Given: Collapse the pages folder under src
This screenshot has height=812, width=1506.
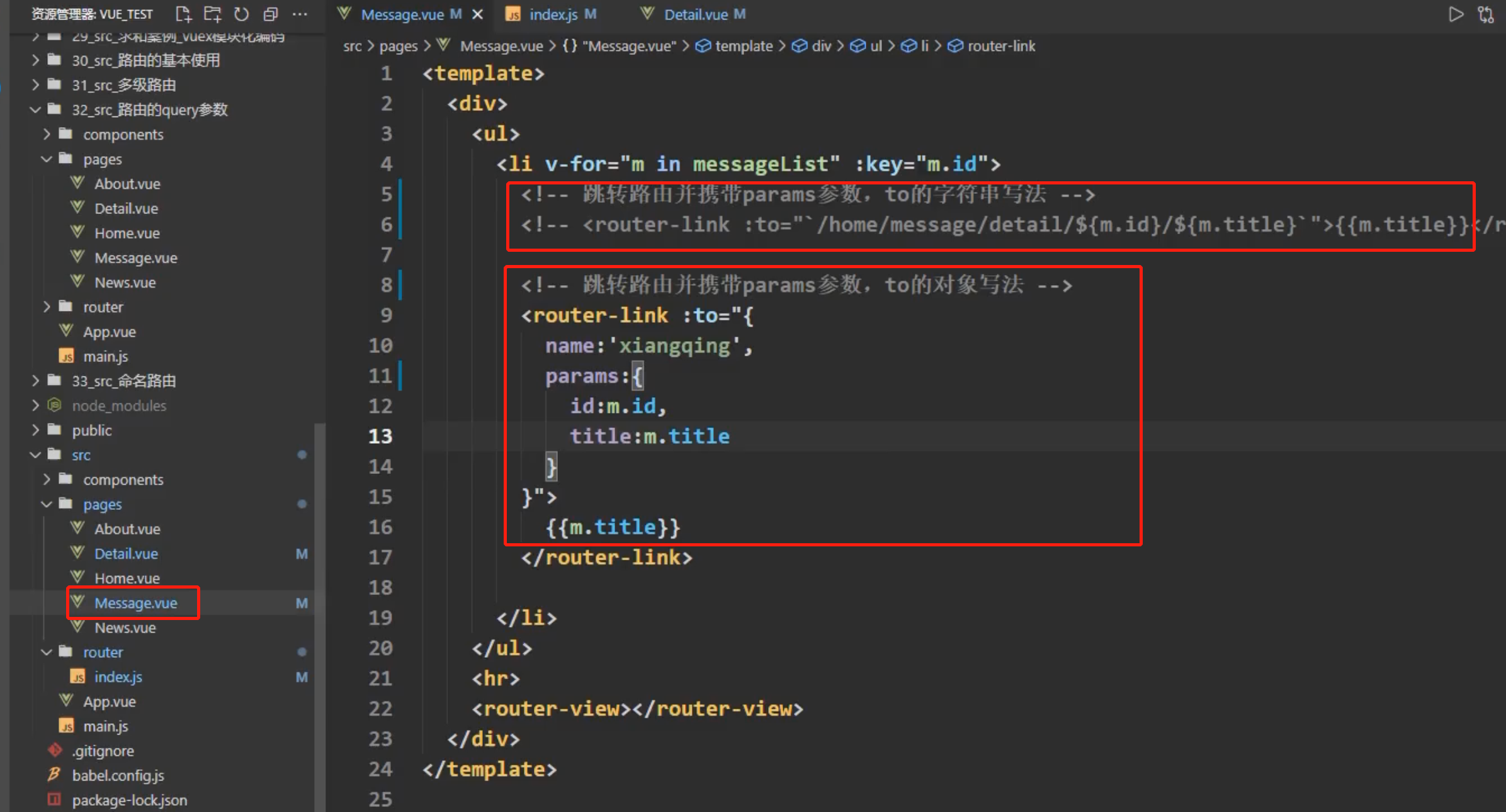Looking at the screenshot, I should pos(102,504).
